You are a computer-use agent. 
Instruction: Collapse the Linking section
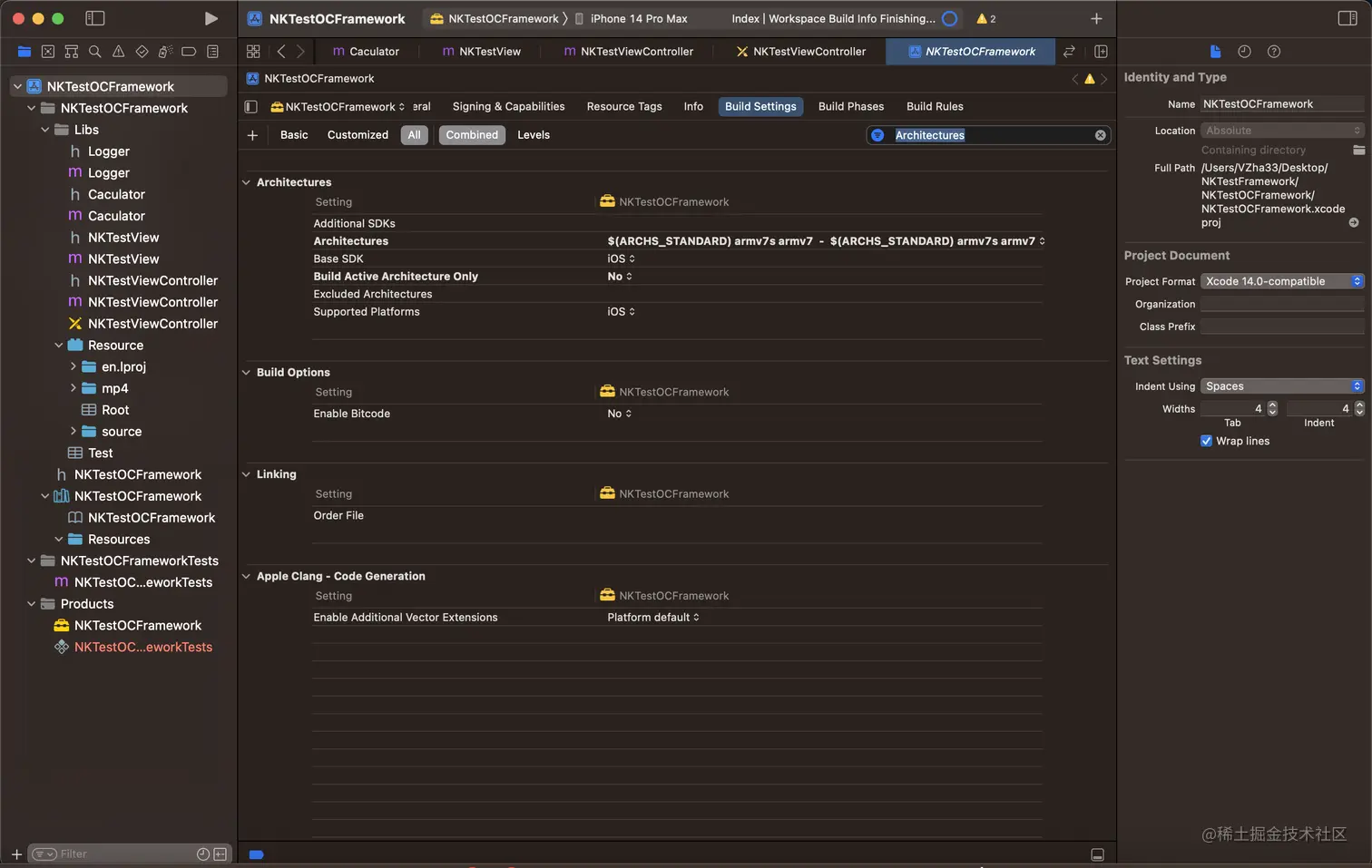(x=246, y=474)
